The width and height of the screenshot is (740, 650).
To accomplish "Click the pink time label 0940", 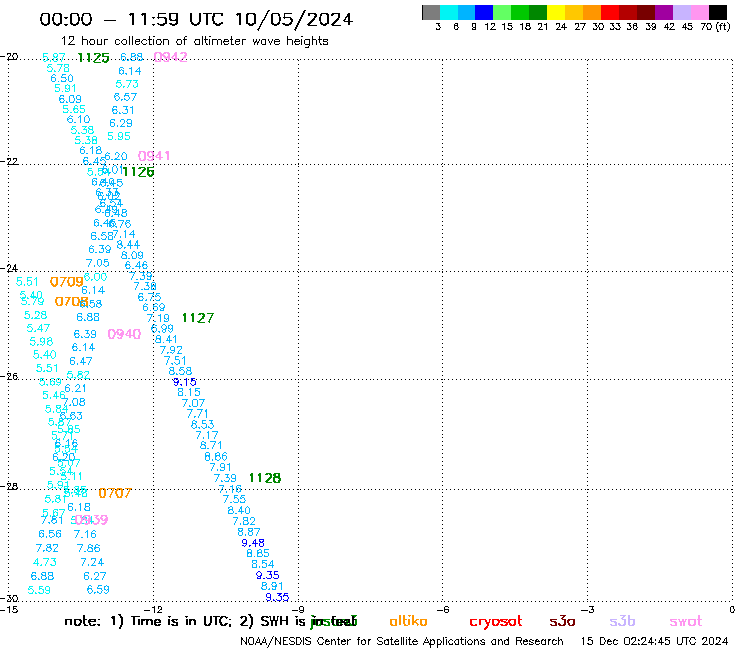I will click(124, 334).
